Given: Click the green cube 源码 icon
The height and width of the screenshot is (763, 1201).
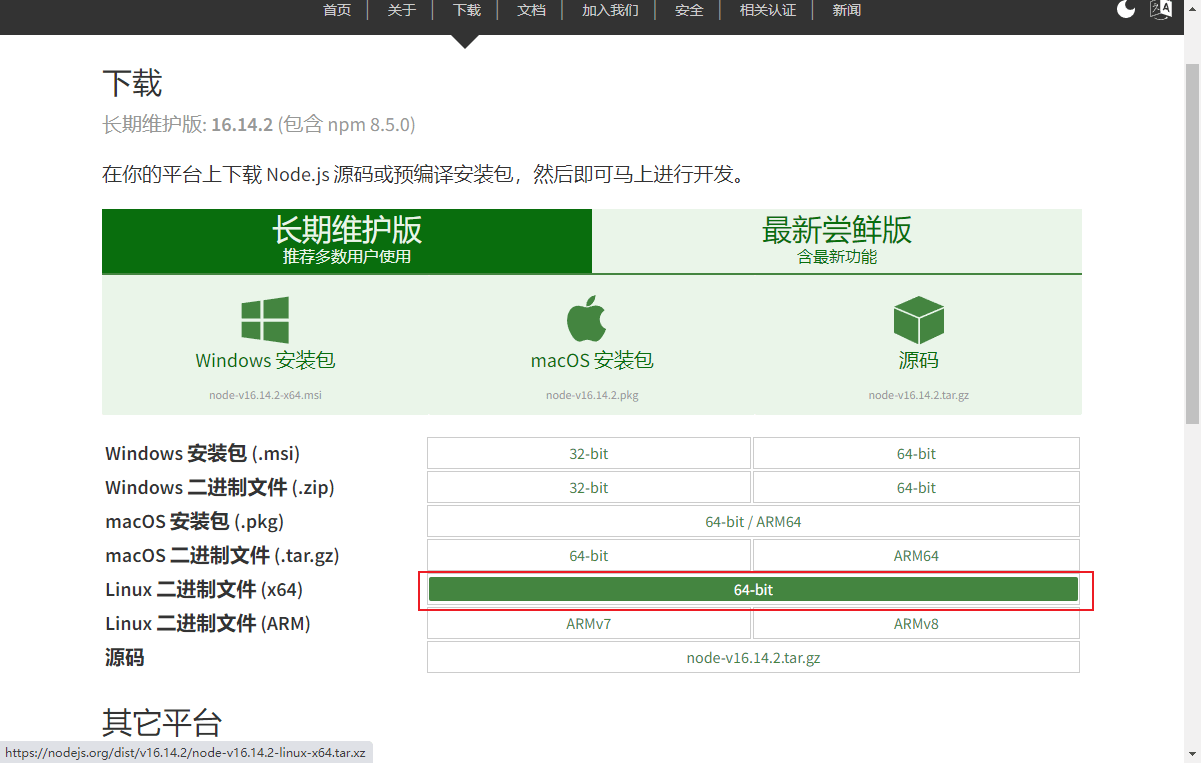Looking at the screenshot, I should point(918,318).
